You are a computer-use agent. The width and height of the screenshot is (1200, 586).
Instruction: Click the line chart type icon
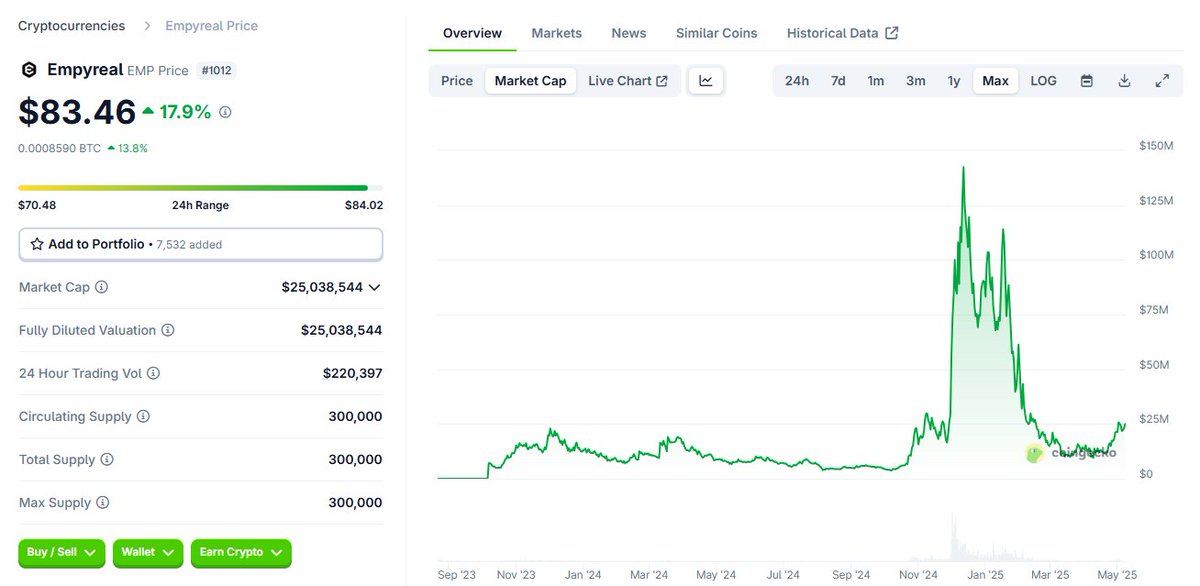pos(706,81)
